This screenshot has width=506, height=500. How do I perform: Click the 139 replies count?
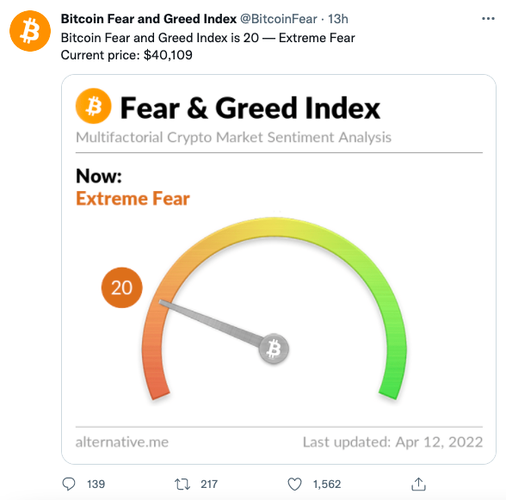coord(96,484)
